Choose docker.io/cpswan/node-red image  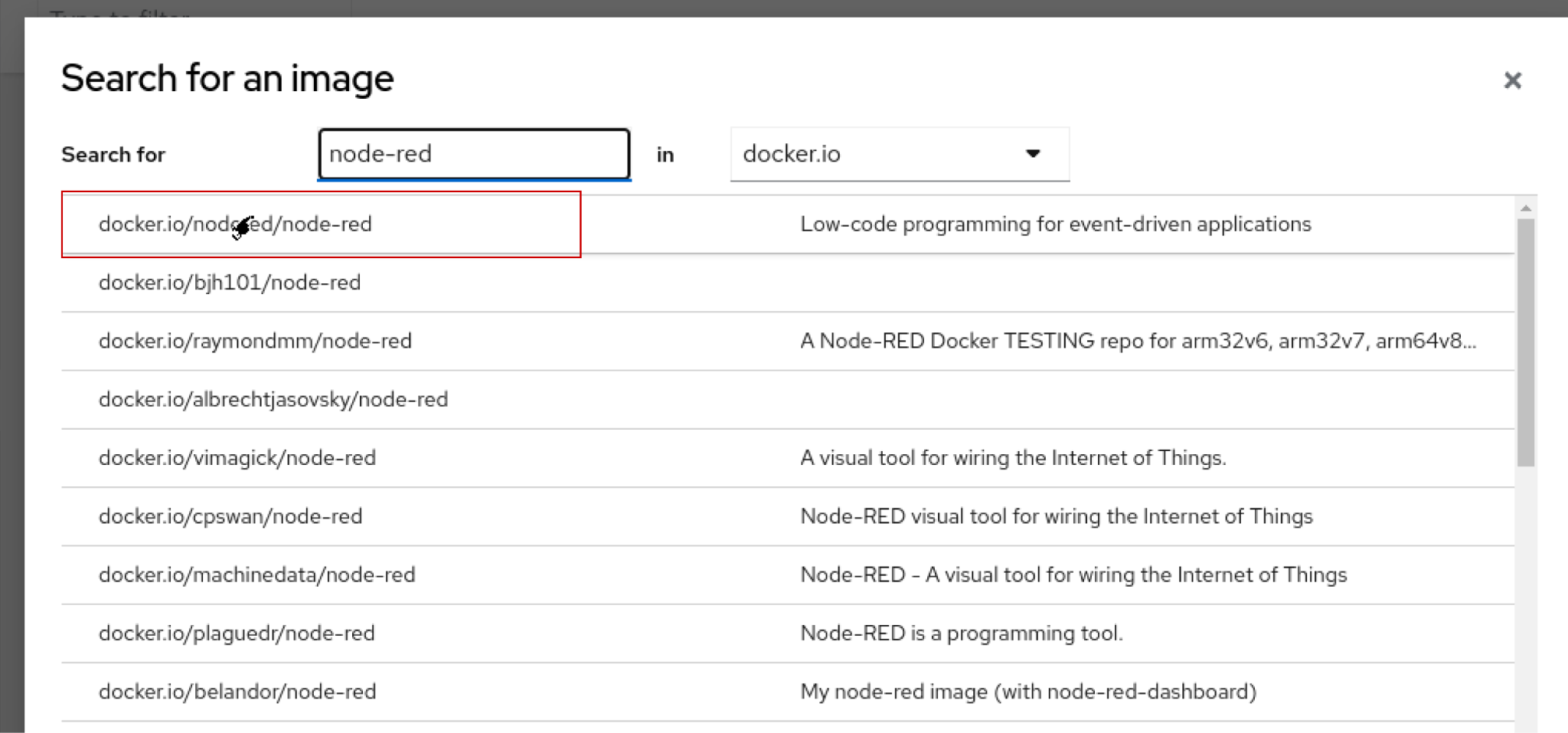(230, 516)
